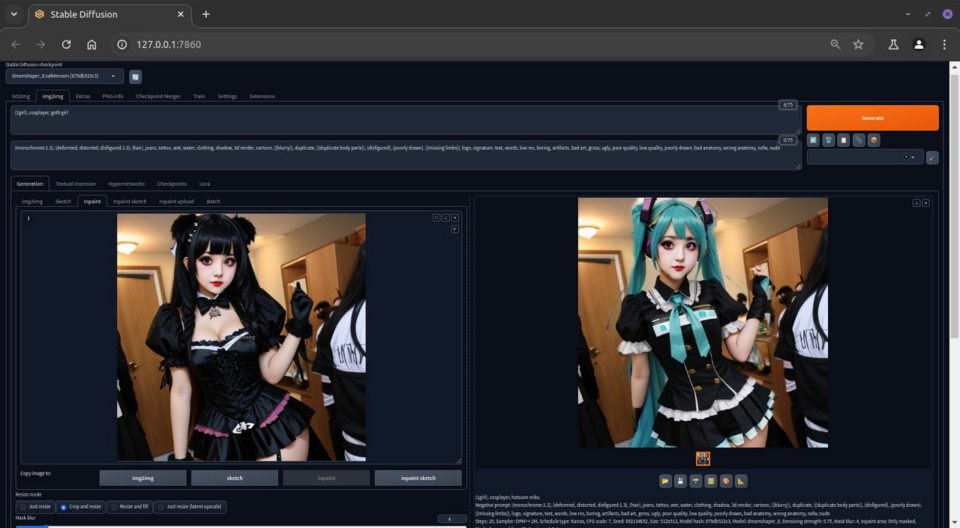Open the PNG Info tab

[x=113, y=96]
